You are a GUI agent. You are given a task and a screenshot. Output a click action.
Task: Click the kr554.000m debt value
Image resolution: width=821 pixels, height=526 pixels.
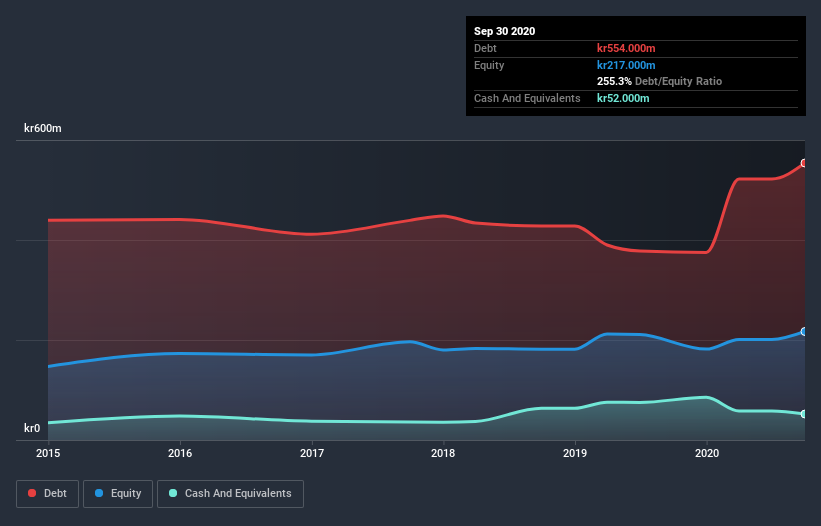626,48
